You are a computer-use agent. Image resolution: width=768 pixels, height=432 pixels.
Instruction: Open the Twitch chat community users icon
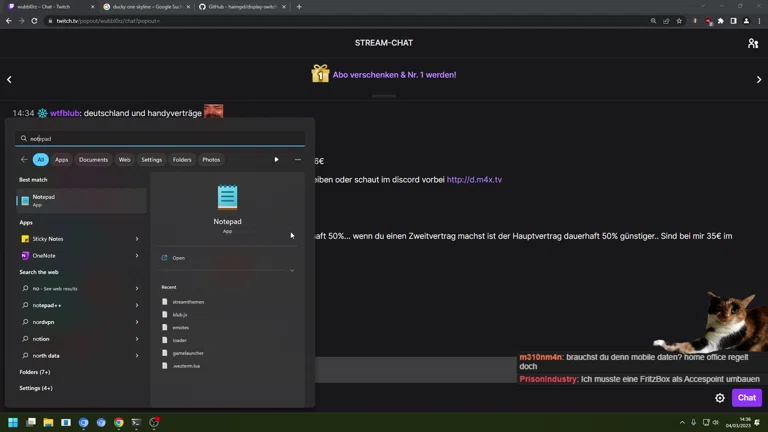pos(752,43)
